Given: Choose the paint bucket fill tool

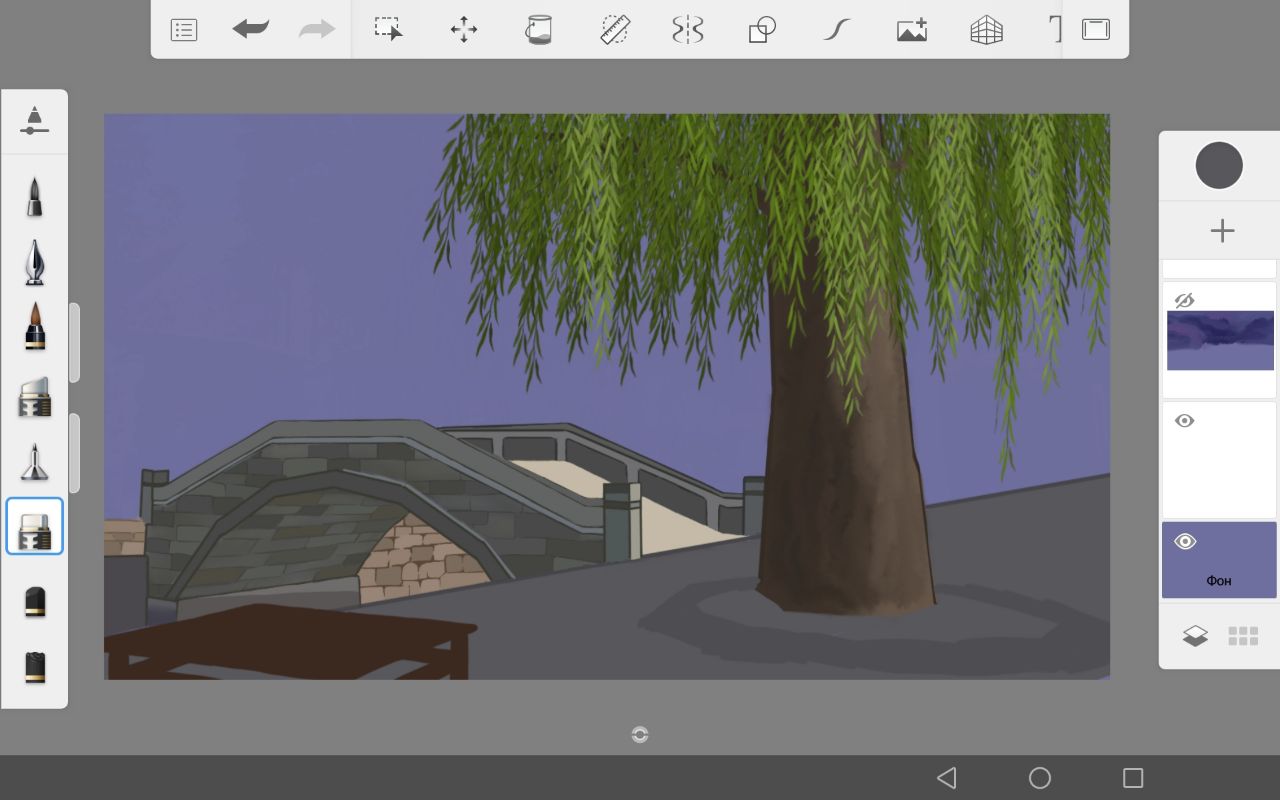Looking at the screenshot, I should click(539, 30).
